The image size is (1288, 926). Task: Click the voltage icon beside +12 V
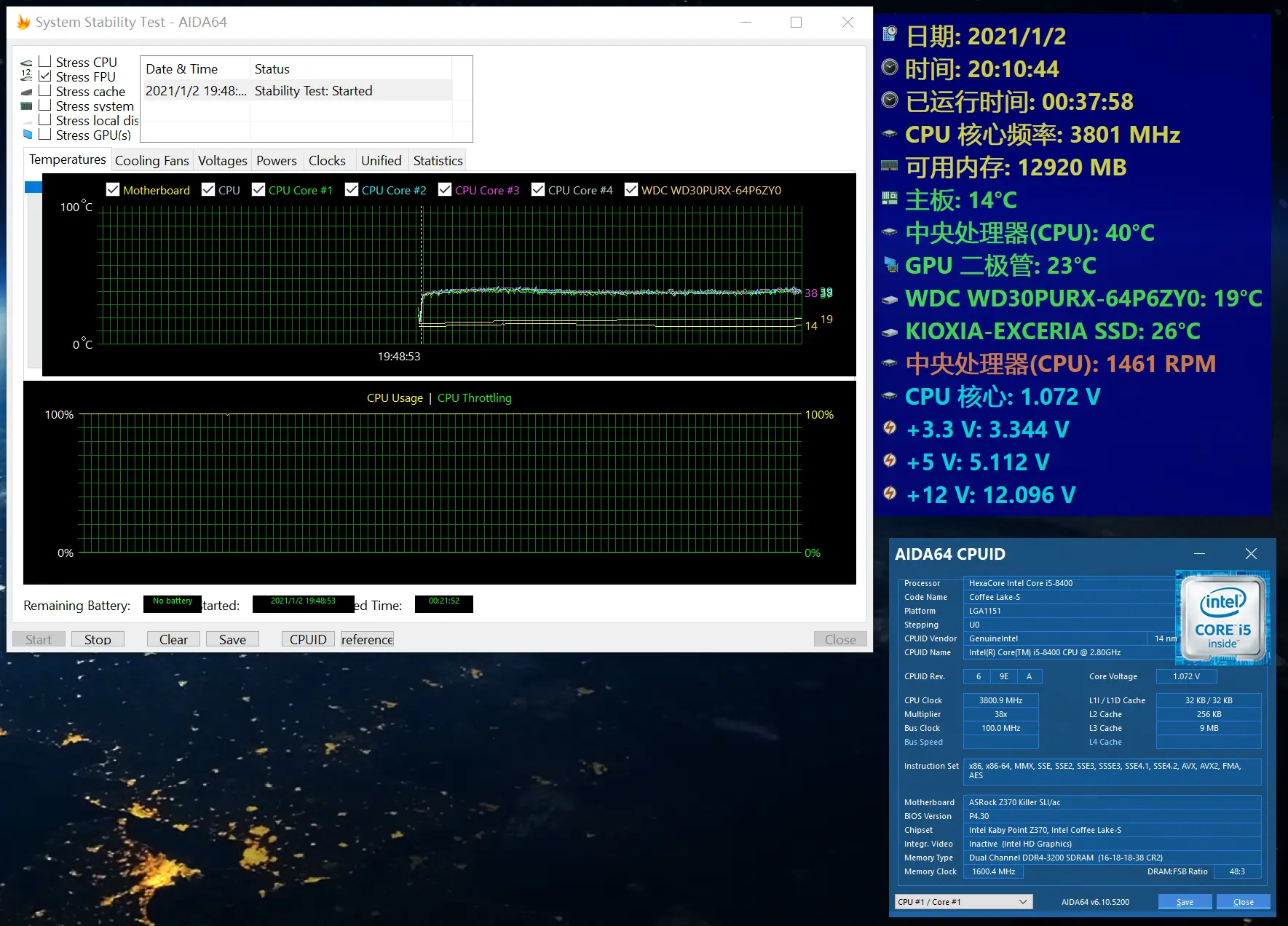click(890, 493)
